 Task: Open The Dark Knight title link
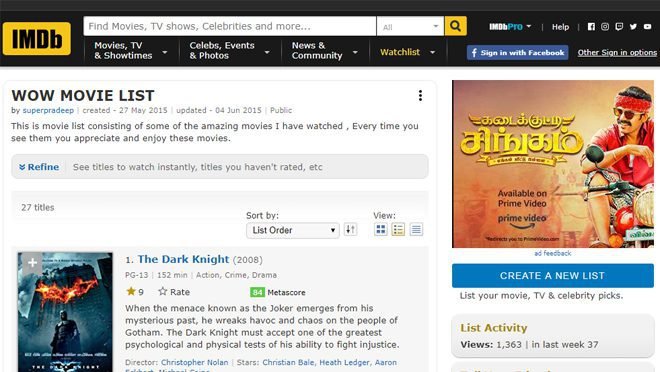[x=183, y=259]
